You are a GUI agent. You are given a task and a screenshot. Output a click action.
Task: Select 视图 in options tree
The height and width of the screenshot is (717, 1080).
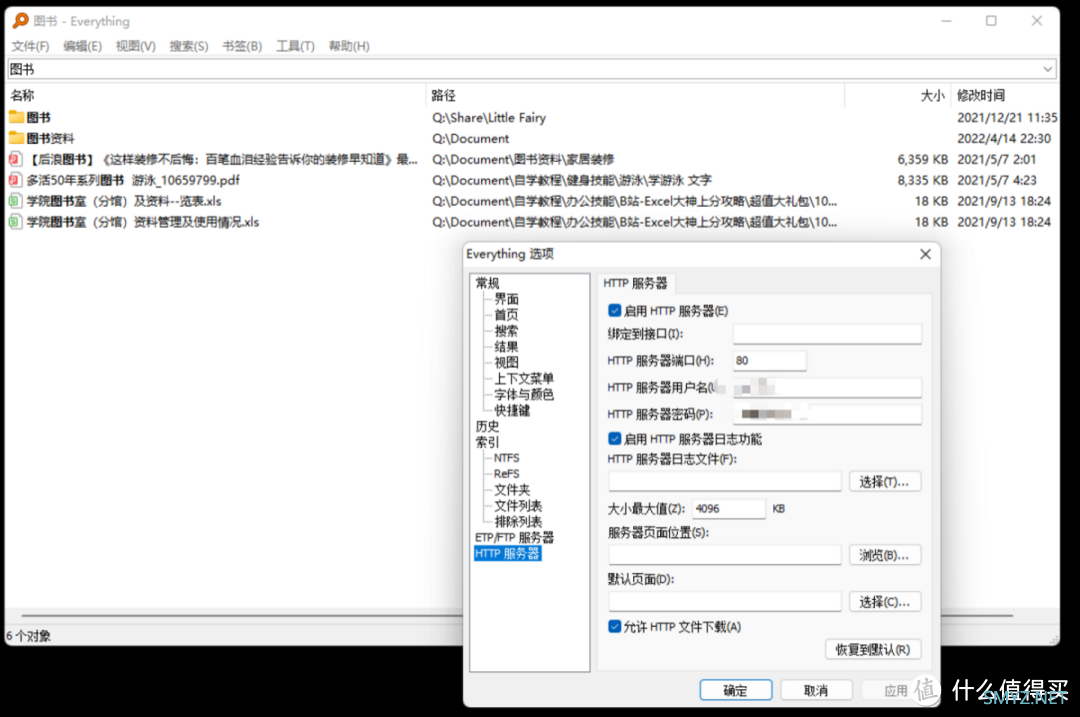[506, 362]
